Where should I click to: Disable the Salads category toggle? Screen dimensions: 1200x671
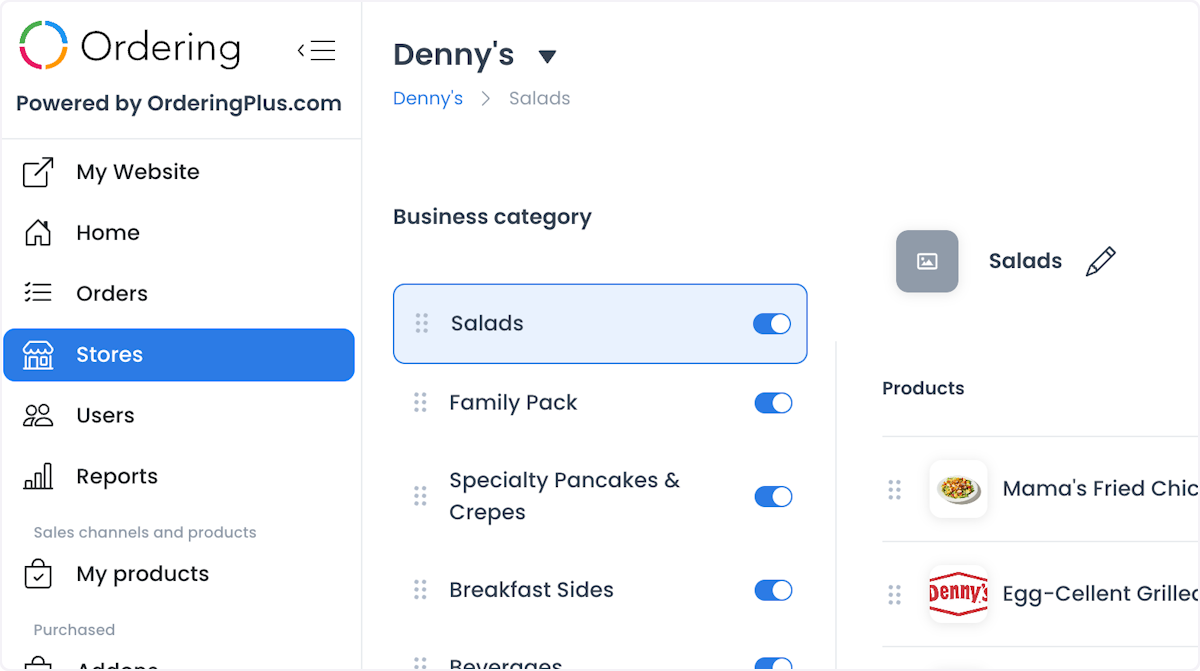[772, 323]
